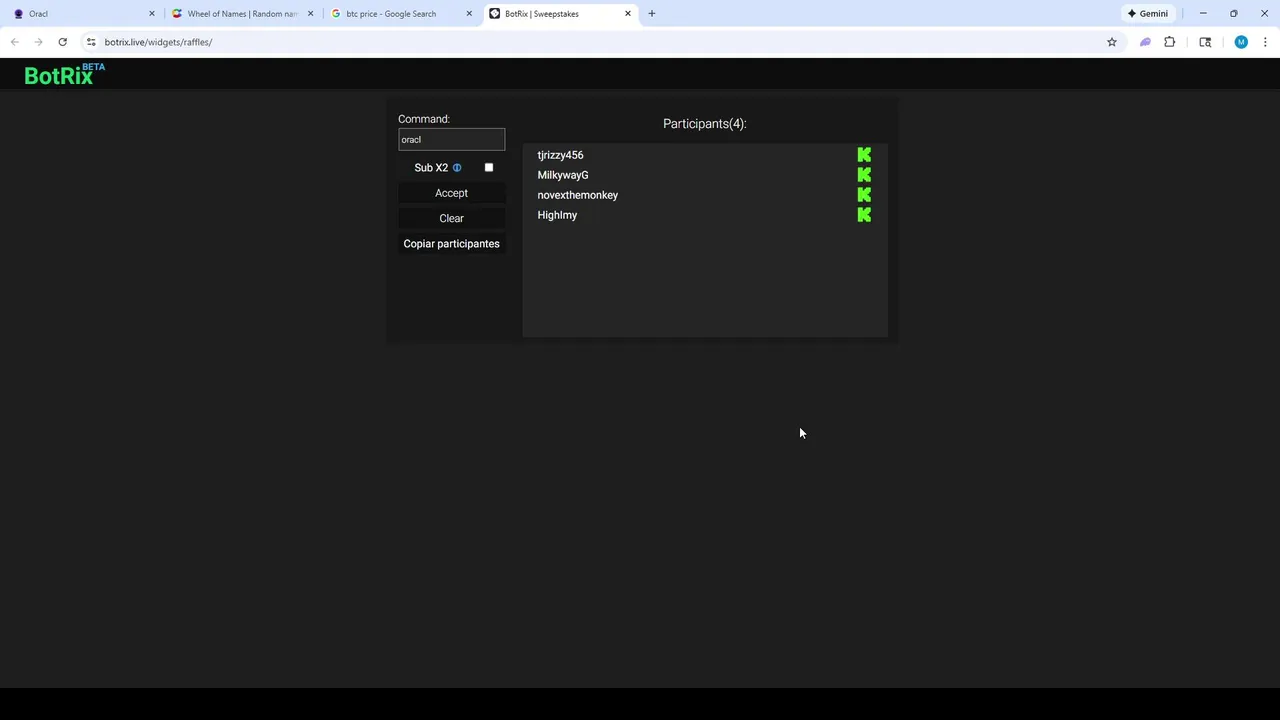Click the Participants(4) heading
Screen dimensions: 1280x720
click(x=705, y=124)
